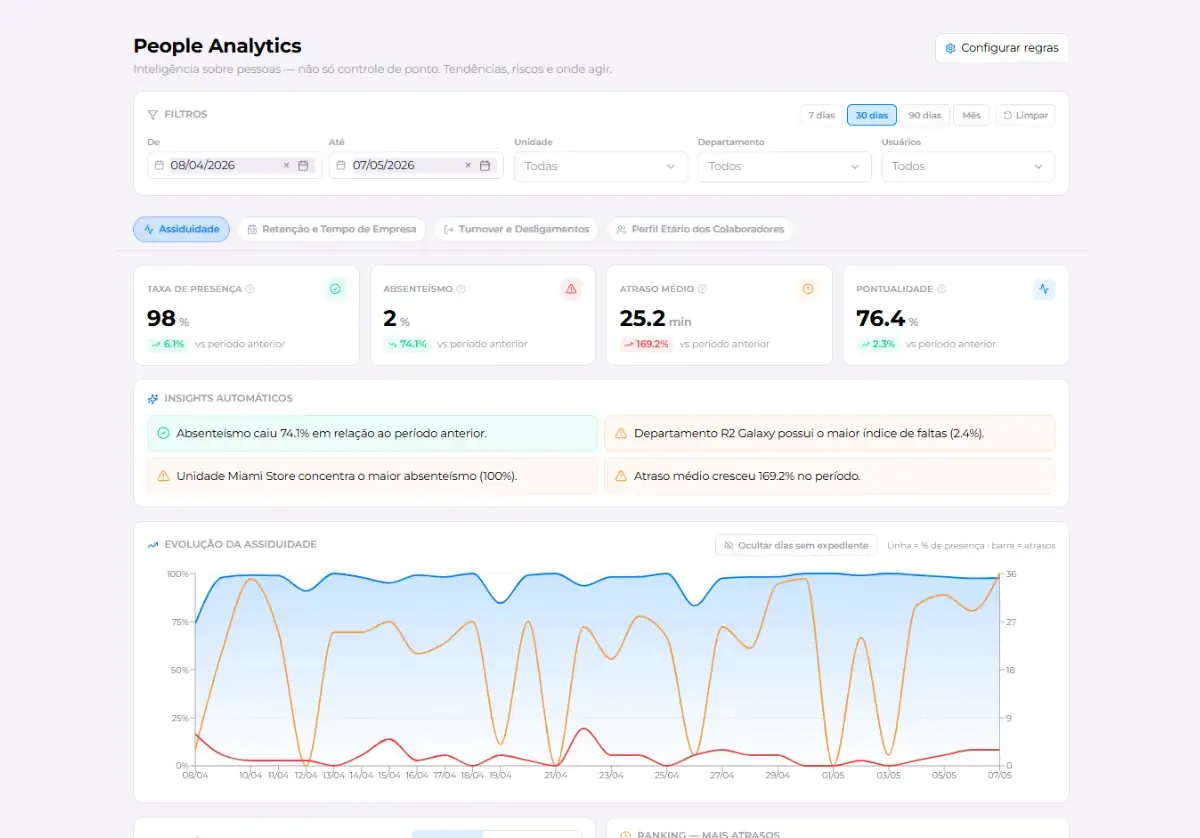The height and width of the screenshot is (838, 1200).
Task: Click the warning triangle icon on the Absenteísmo card
Action: coord(571,289)
